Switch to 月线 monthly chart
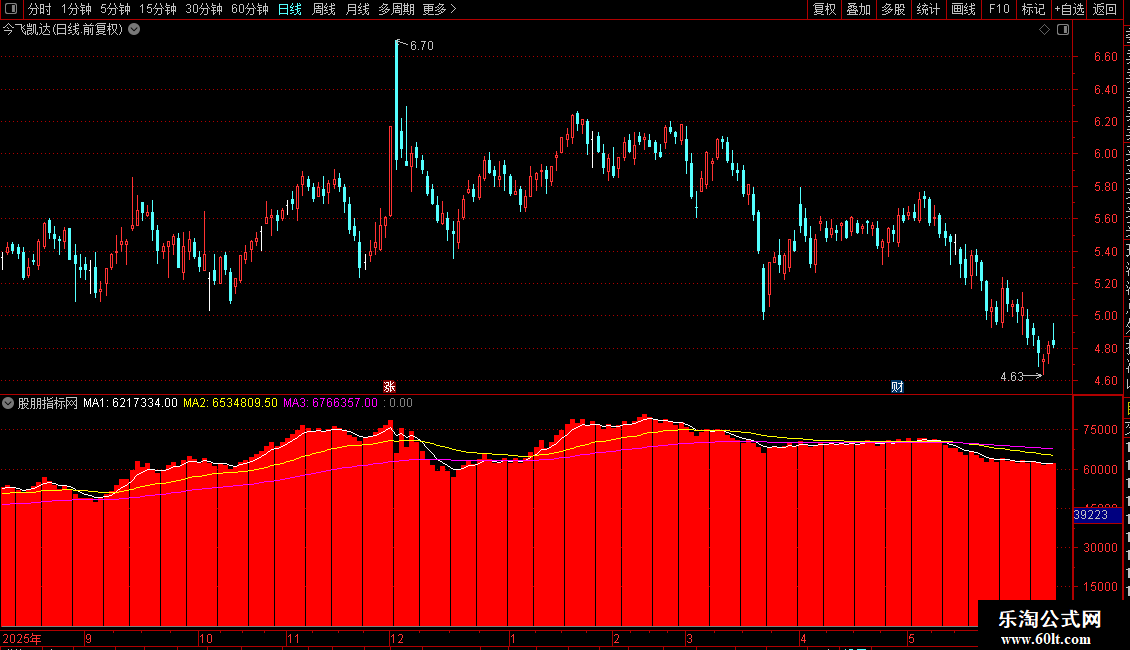Viewport: 1130px width, 650px height. coord(357,9)
